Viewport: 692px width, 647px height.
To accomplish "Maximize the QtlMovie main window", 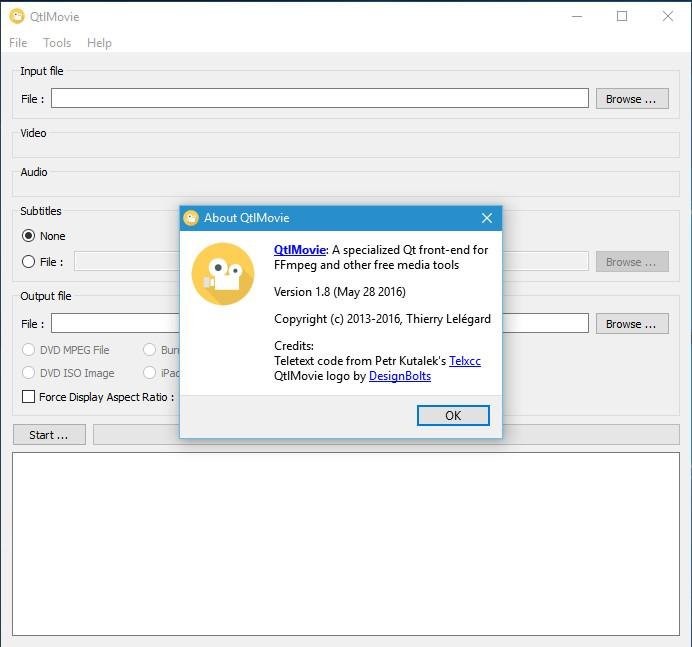I will coord(622,17).
